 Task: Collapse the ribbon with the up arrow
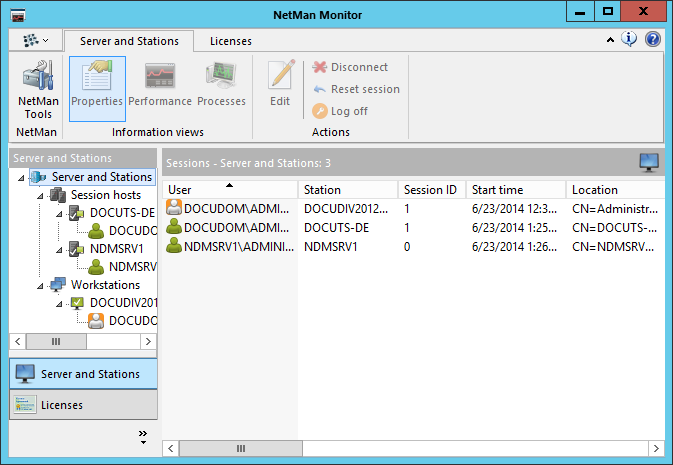click(x=611, y=40)
